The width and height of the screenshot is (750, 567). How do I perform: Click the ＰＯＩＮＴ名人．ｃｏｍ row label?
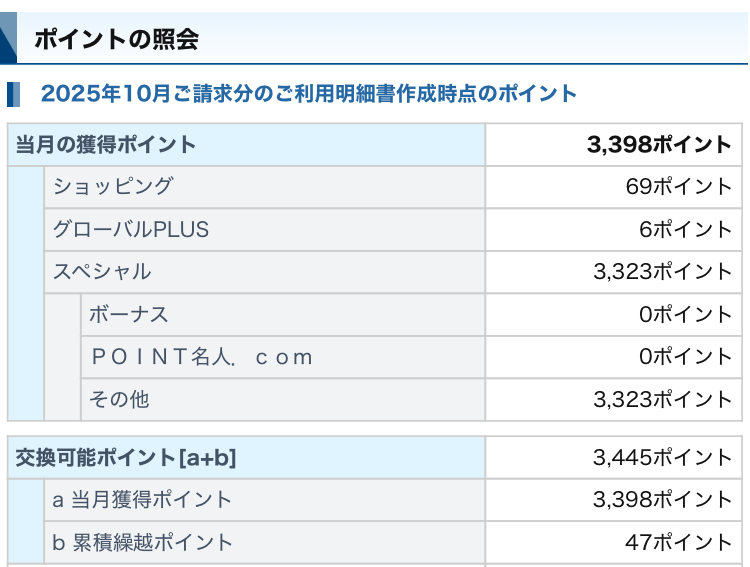[x=200, y=357]
